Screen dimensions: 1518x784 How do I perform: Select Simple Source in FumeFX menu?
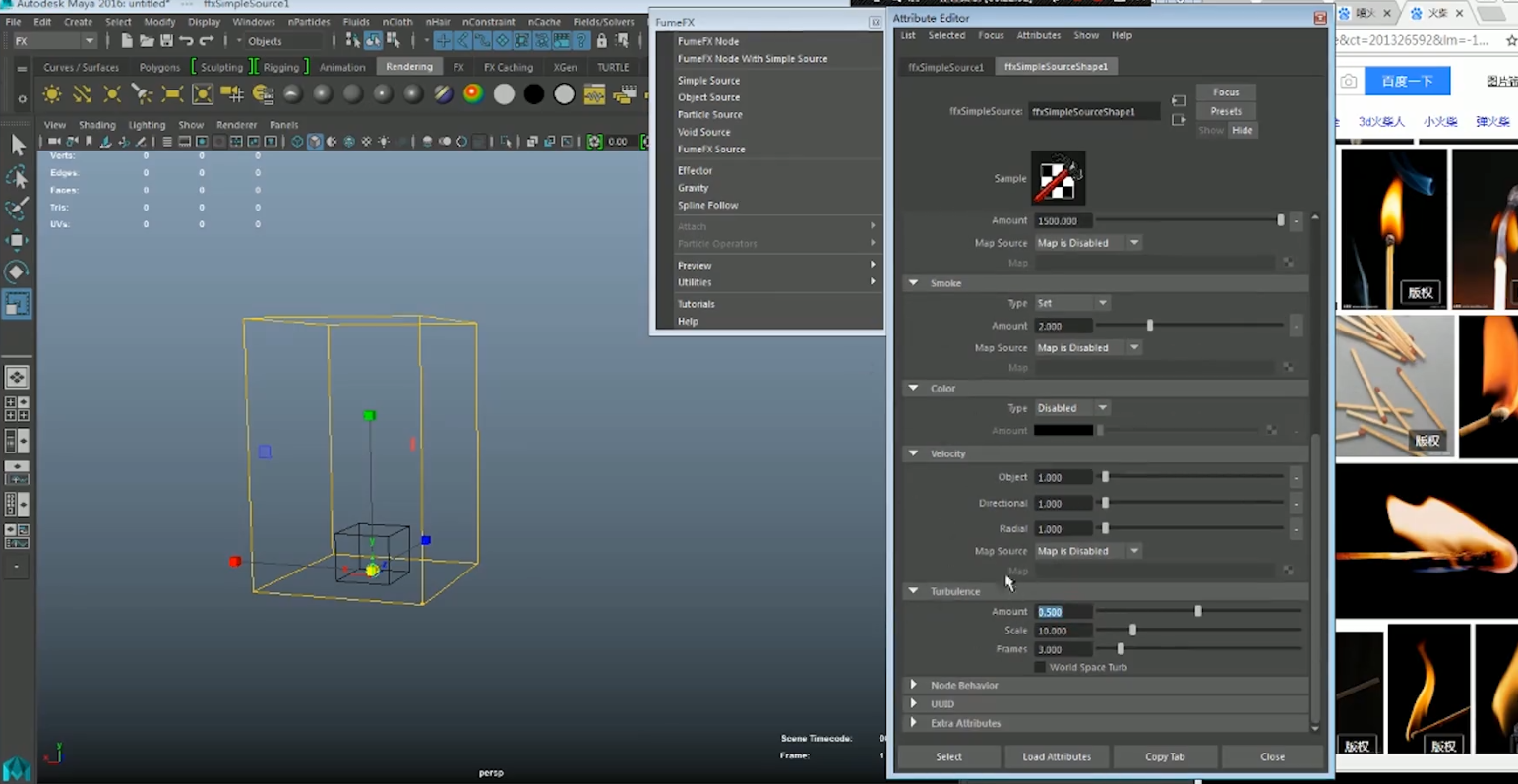(708, 81)
